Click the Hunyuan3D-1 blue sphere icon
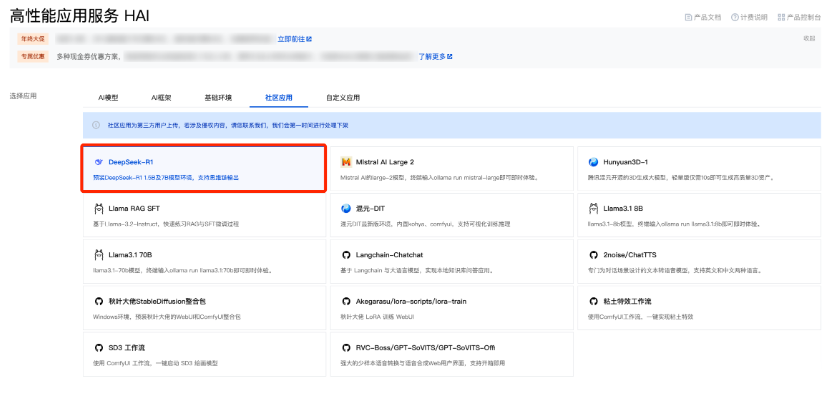The image size is (840, 415). pyautogui.click(x=593, y=162)
